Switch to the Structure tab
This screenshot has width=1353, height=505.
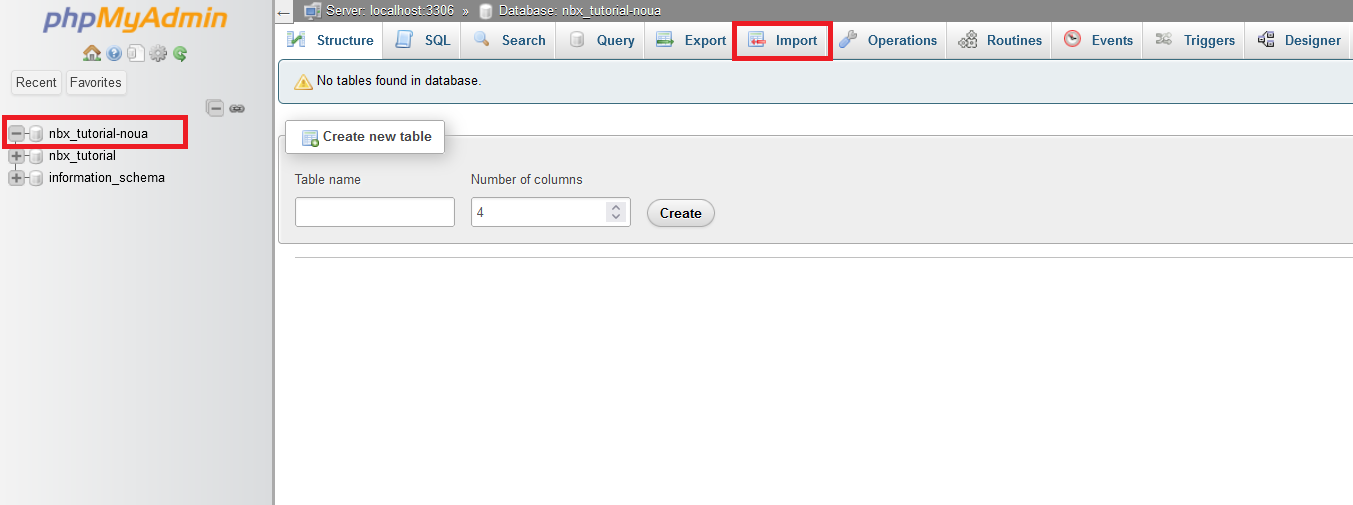pos(330,41)
